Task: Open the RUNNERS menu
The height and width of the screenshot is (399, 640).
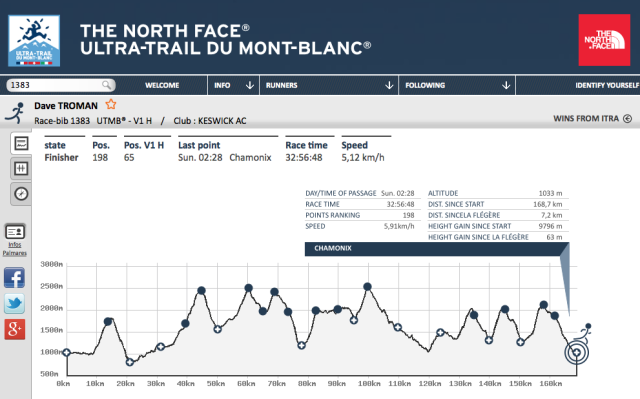Action: [282, 85]
